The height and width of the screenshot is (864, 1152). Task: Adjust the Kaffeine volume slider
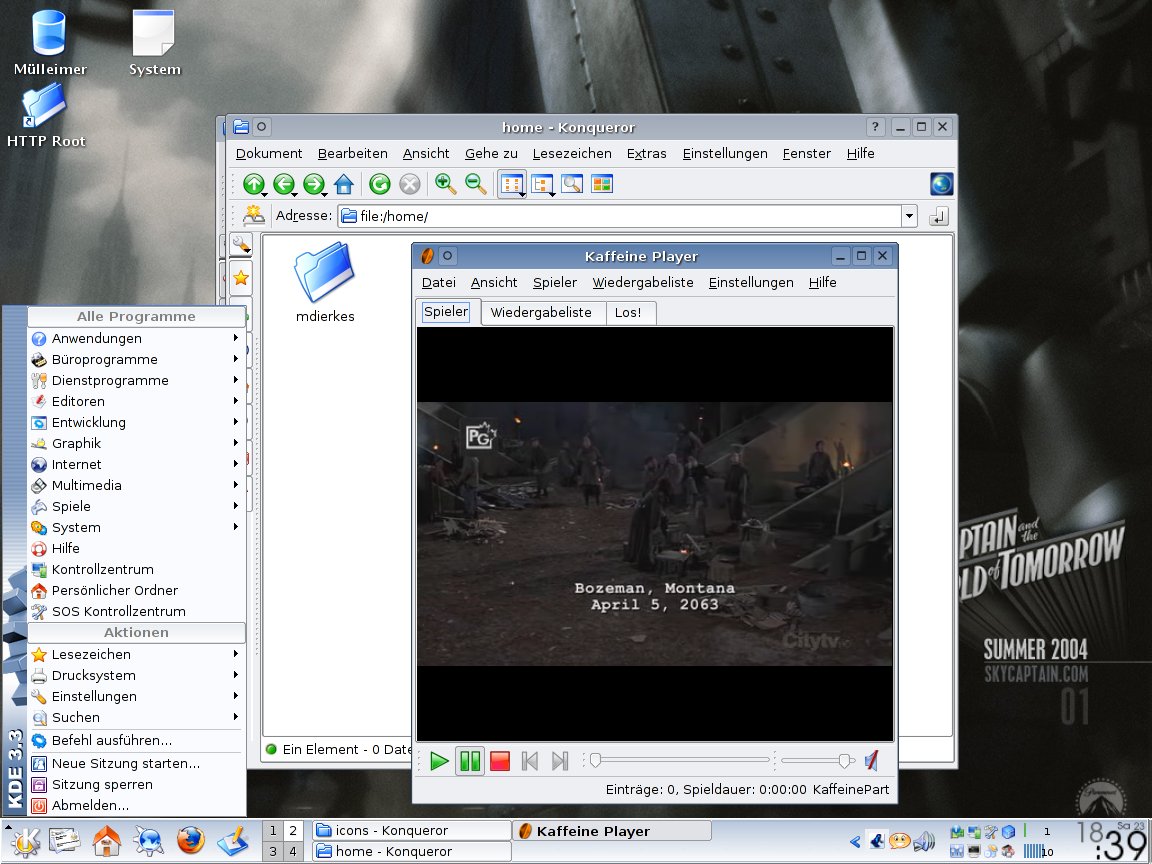coord(818,760)
